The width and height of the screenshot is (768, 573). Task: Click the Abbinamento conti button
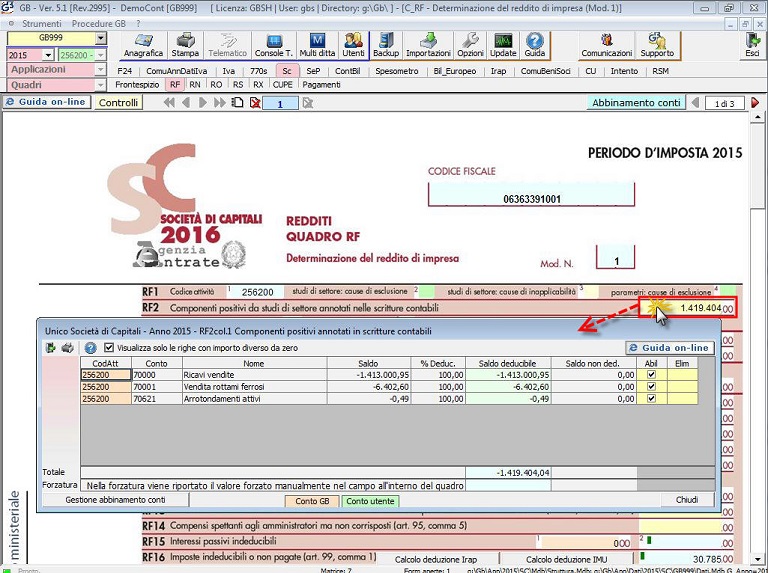click(x=636, y=102)
